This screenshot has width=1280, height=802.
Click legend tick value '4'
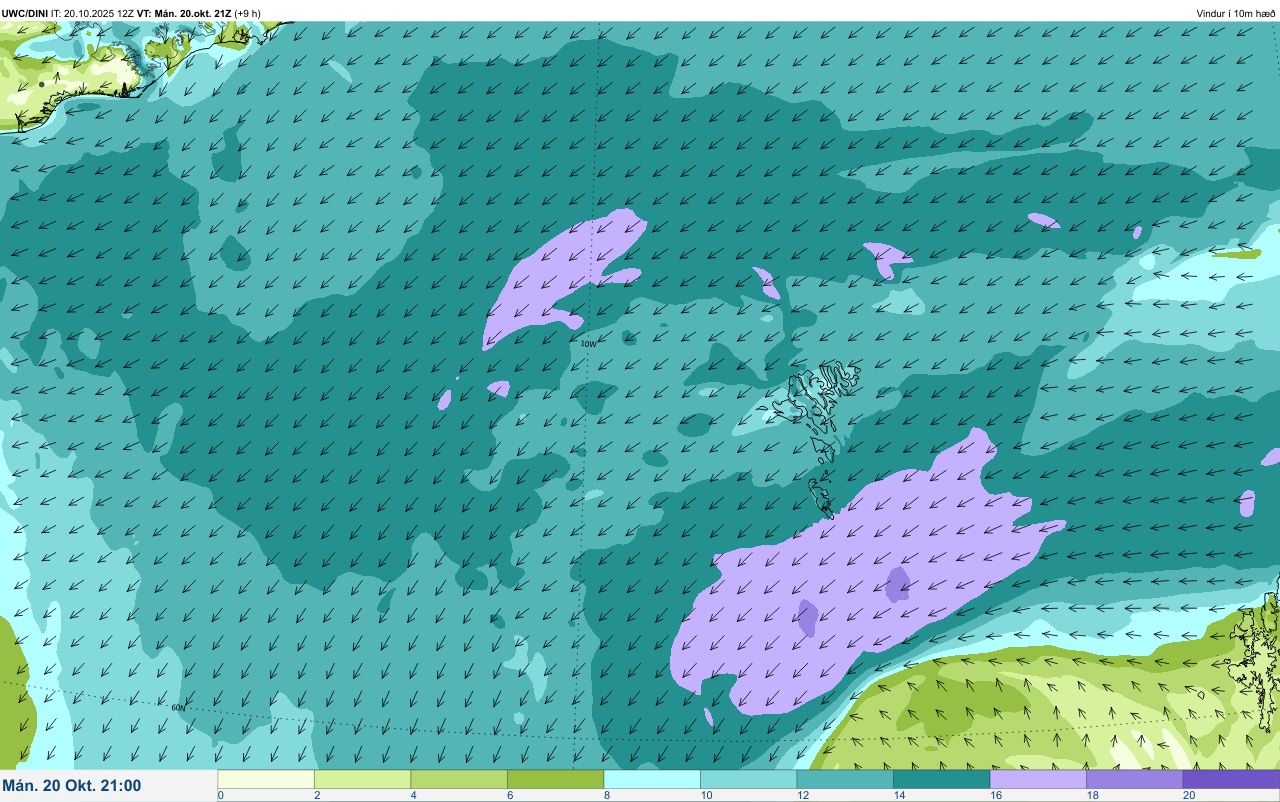click(413, 795)
